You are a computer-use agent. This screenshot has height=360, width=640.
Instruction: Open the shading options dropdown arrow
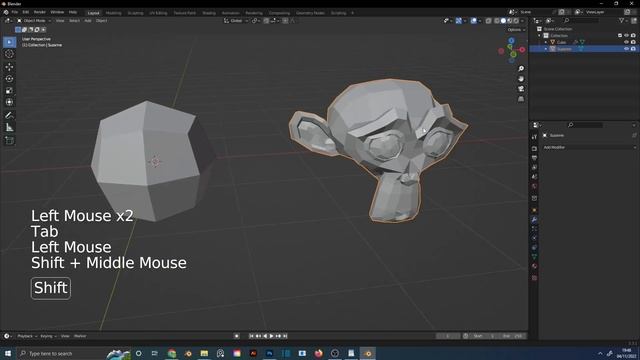coord(523,21)
